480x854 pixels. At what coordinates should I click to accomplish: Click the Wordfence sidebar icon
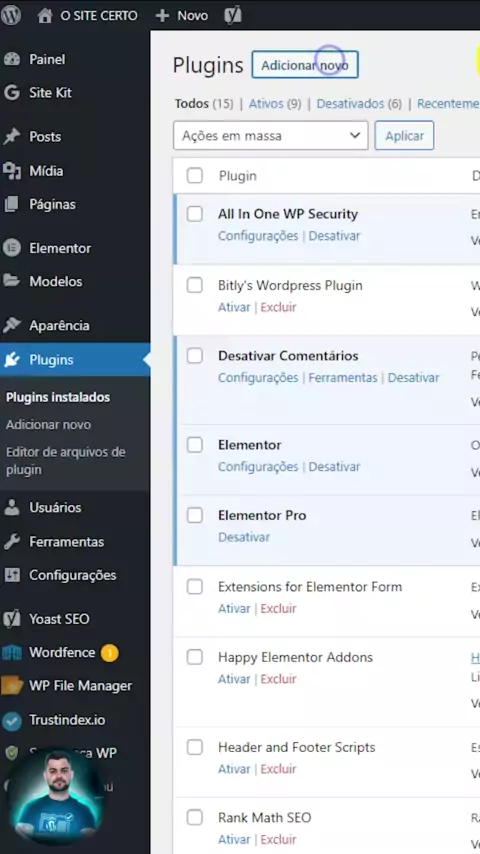(11, 652)
